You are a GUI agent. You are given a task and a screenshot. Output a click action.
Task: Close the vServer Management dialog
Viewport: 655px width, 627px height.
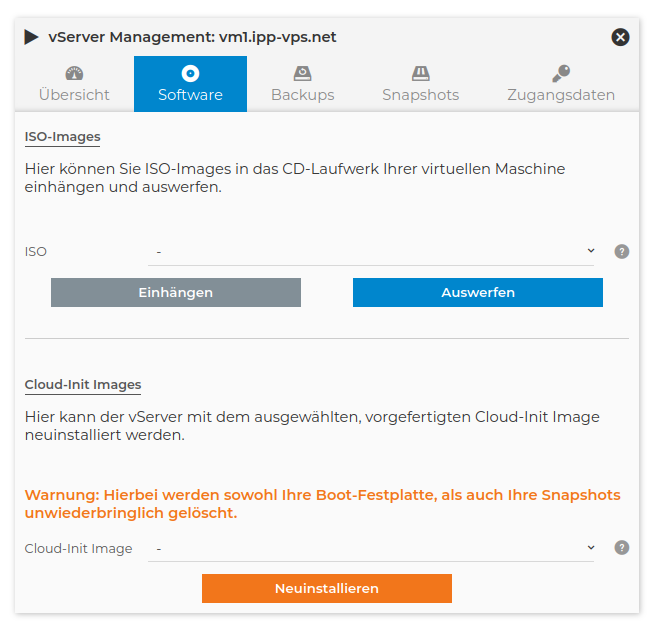click(x=620, y=38)
